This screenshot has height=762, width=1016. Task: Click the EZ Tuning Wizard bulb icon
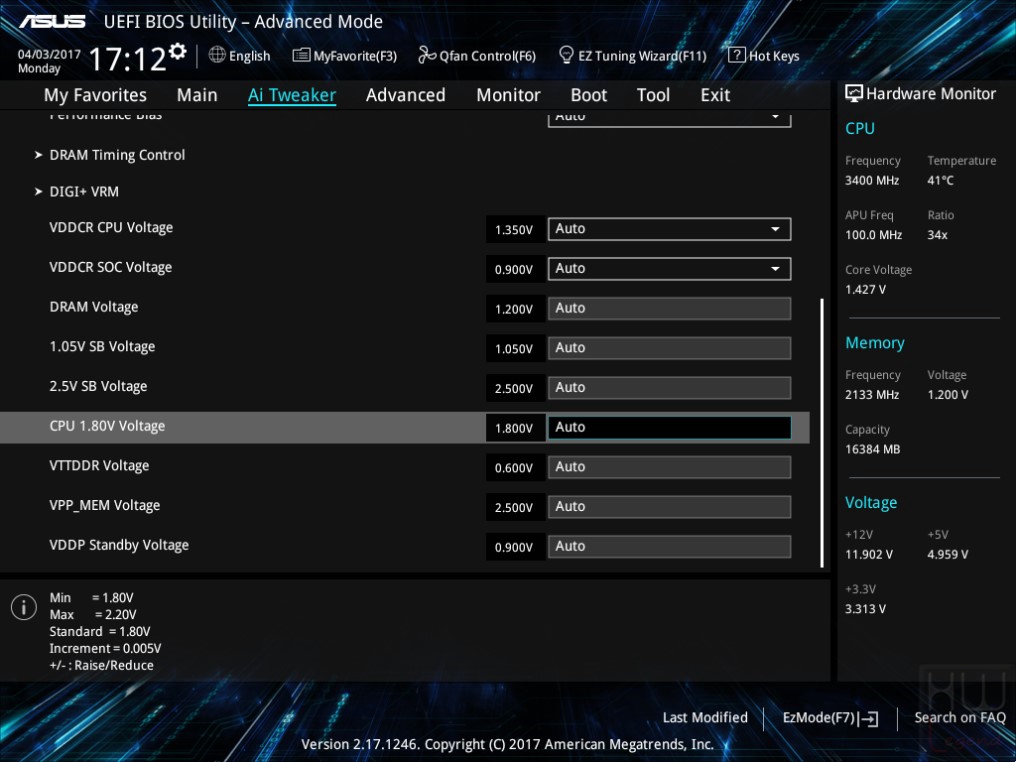click(566, 55)
